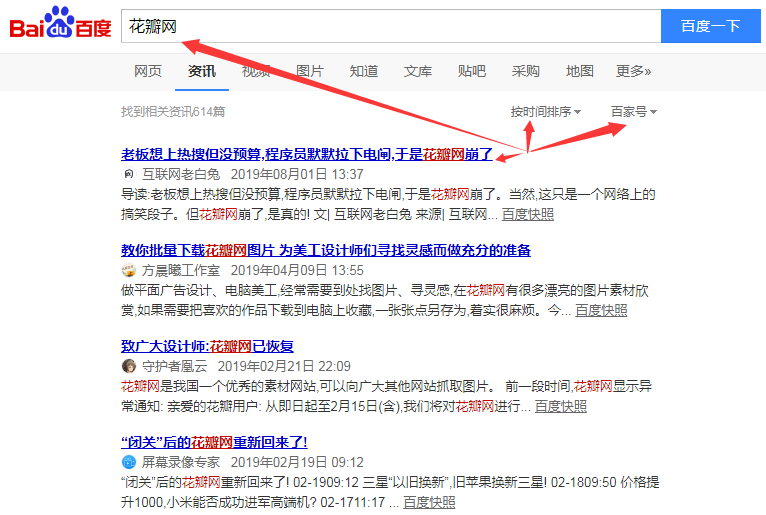Click the date 2019年04月09日 13:55
The height and width of the screenshot is (515, 766).
click(297, 270)
